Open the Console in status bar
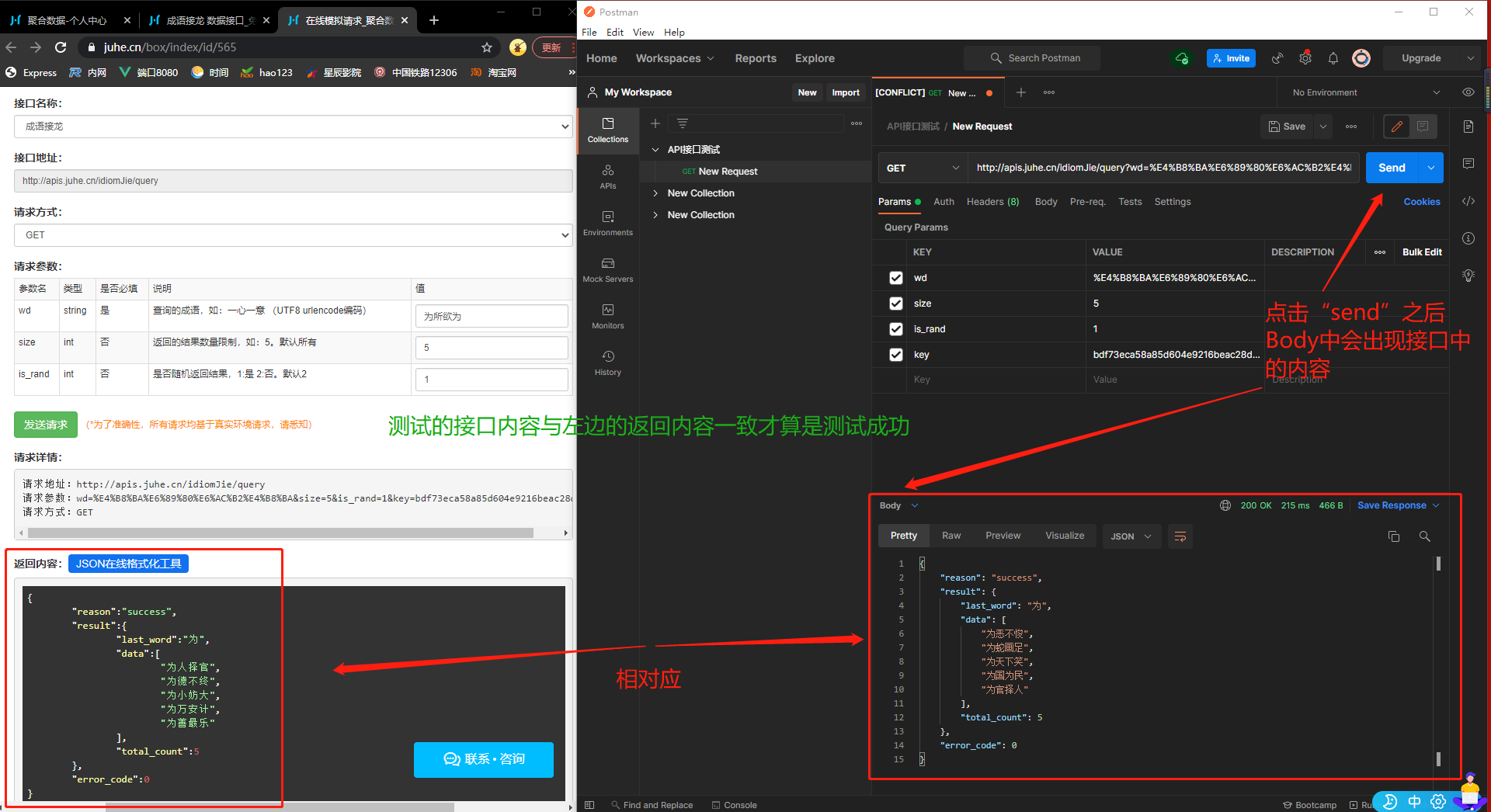This screenshot has width=1491, height=812. click(734, 805)
